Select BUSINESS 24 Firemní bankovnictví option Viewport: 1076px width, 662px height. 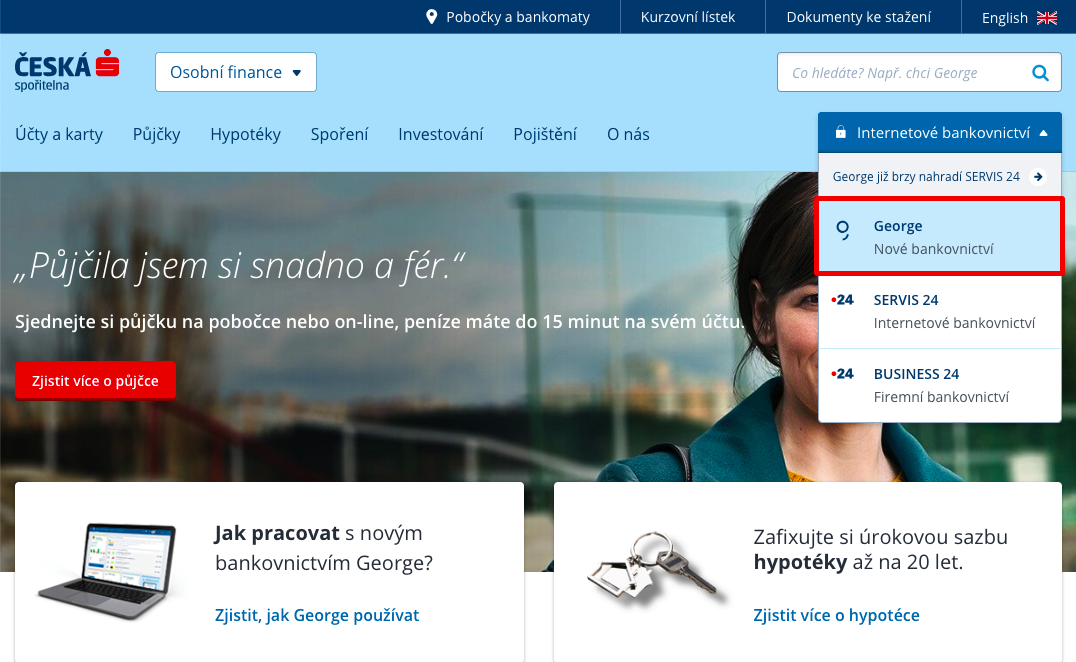point(939,386)
